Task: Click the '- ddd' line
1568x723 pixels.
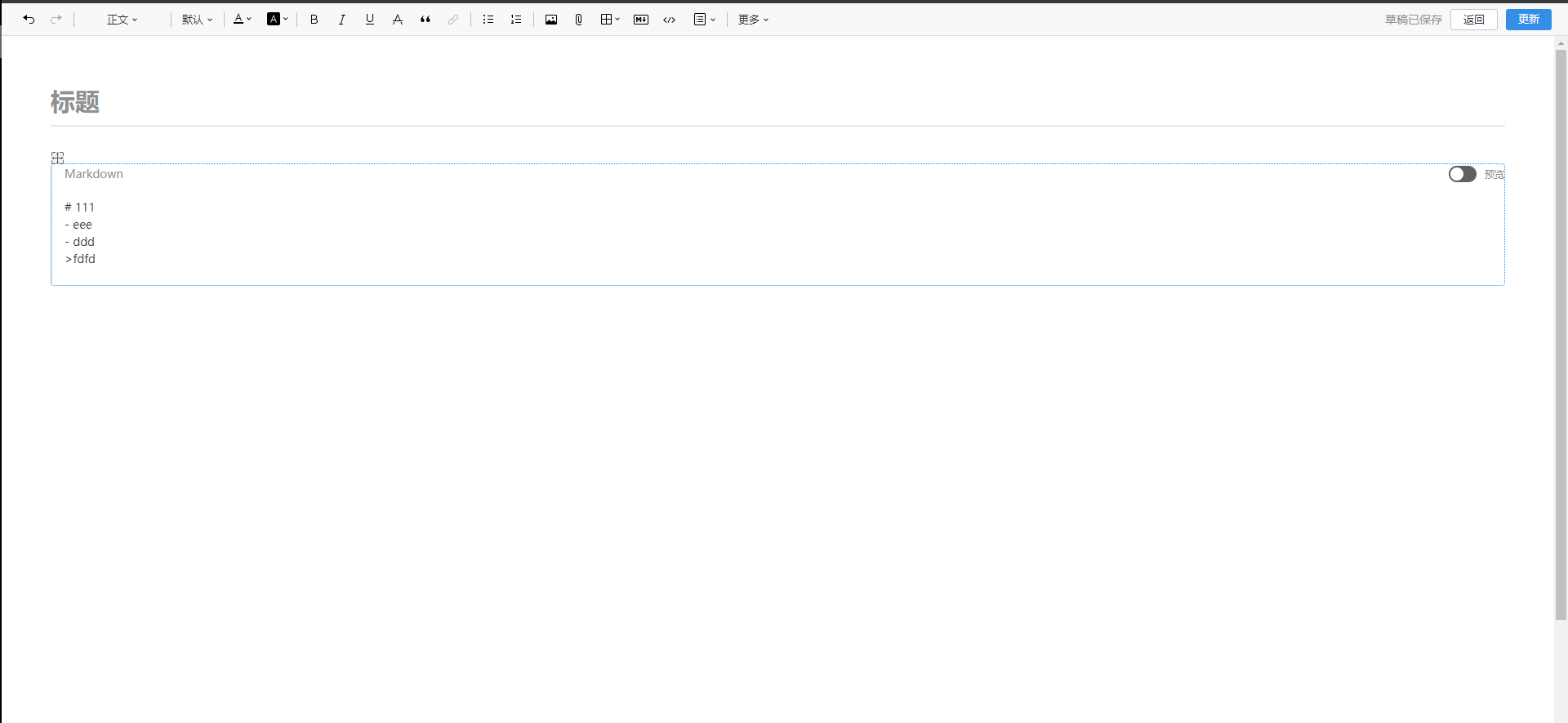Action: click(x=80, y=242)
